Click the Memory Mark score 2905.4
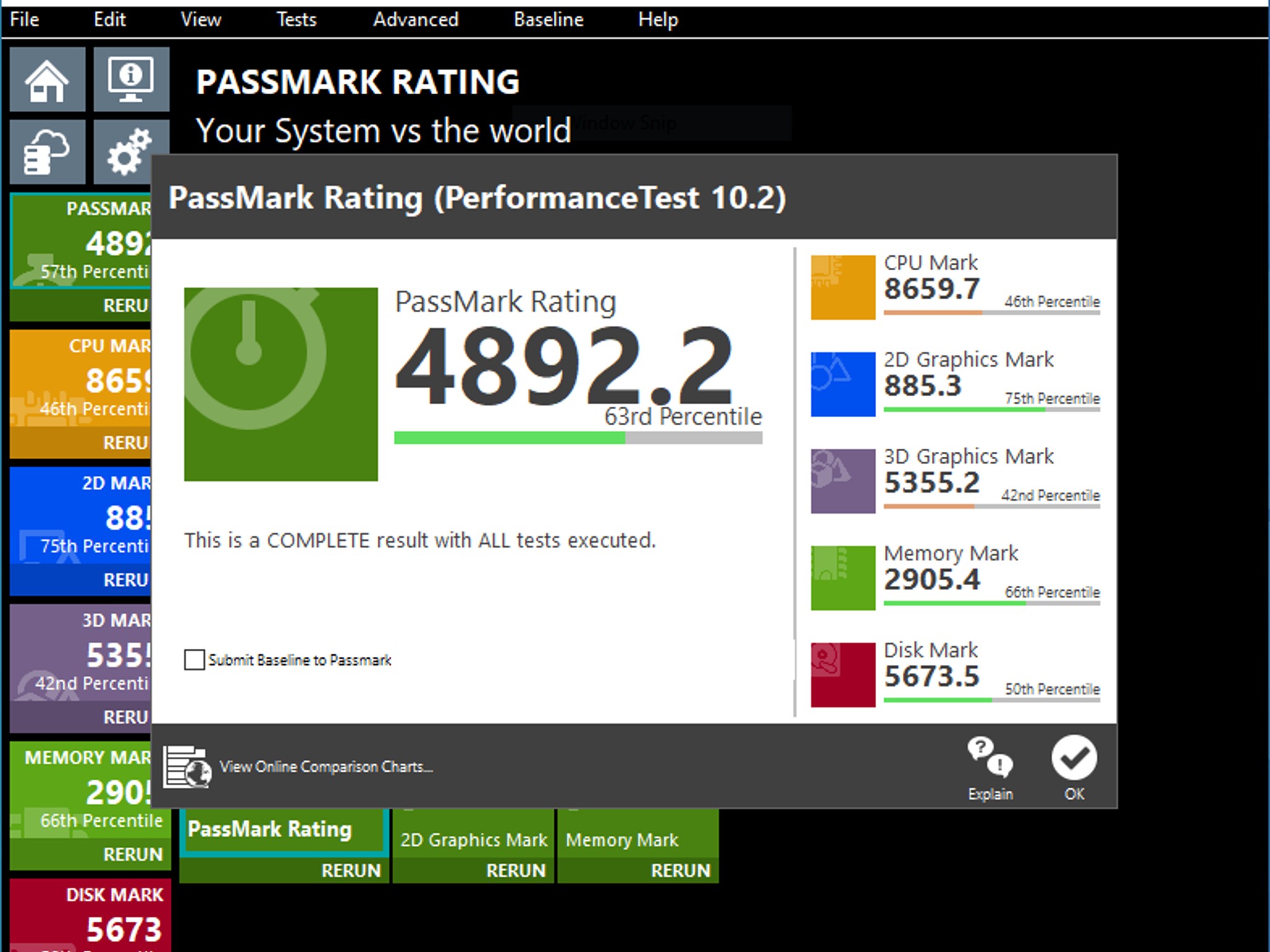The width and height of the screenshot is (1270, 952). tap(932, 580)
